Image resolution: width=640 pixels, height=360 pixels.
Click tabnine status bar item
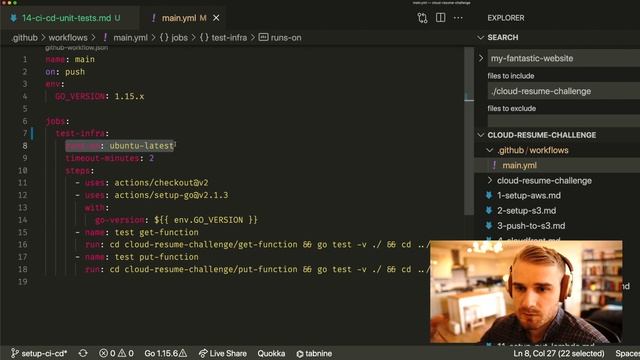(314, 353)
